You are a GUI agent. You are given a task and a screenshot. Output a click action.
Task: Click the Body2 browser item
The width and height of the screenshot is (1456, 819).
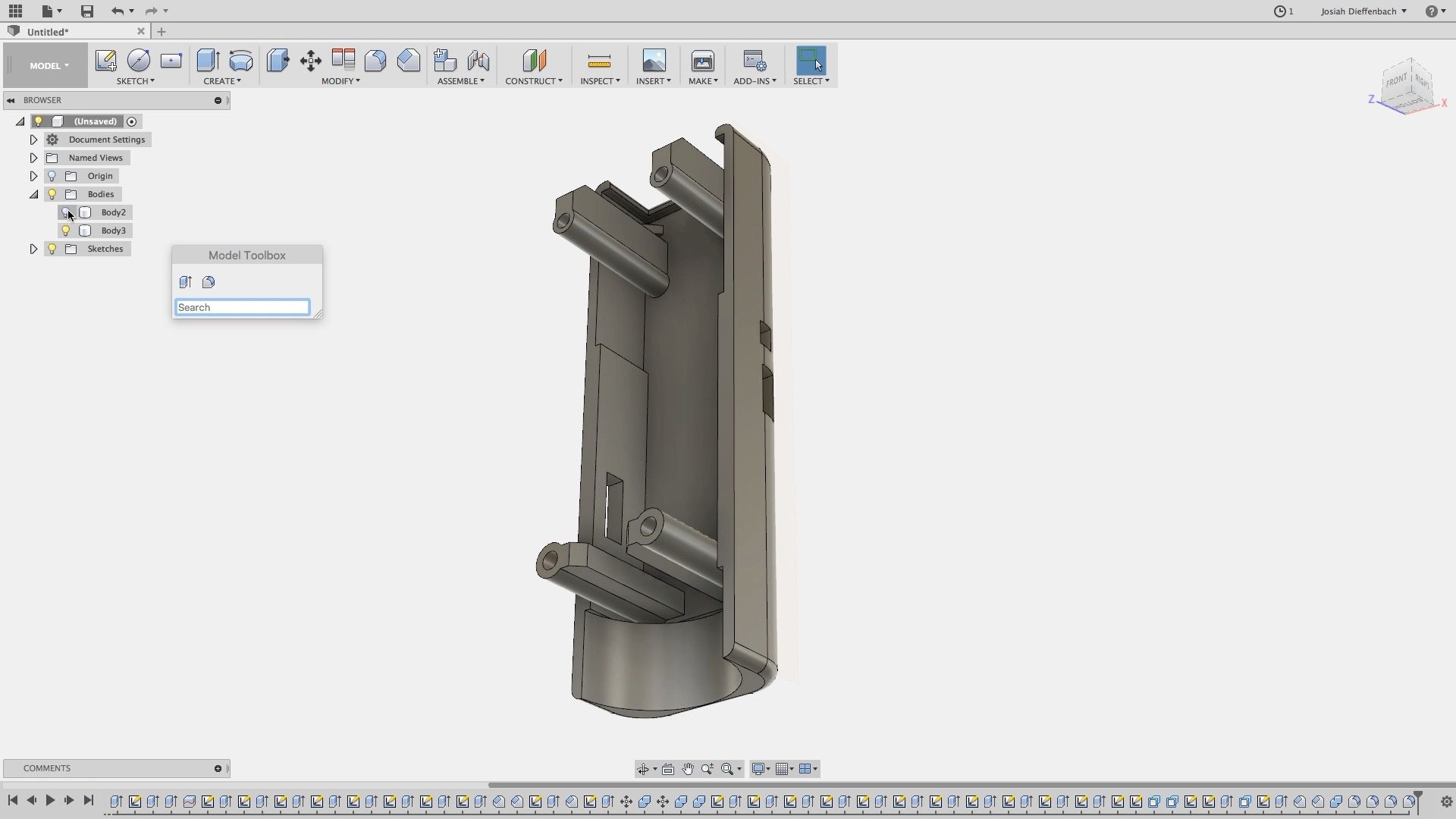coord(113,212)
